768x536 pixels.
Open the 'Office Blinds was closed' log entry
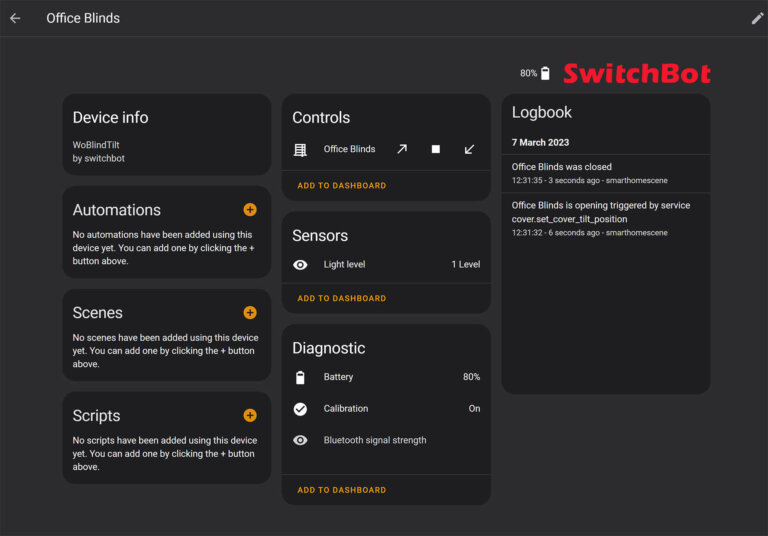pyautogui.click(x=562, y=167)
